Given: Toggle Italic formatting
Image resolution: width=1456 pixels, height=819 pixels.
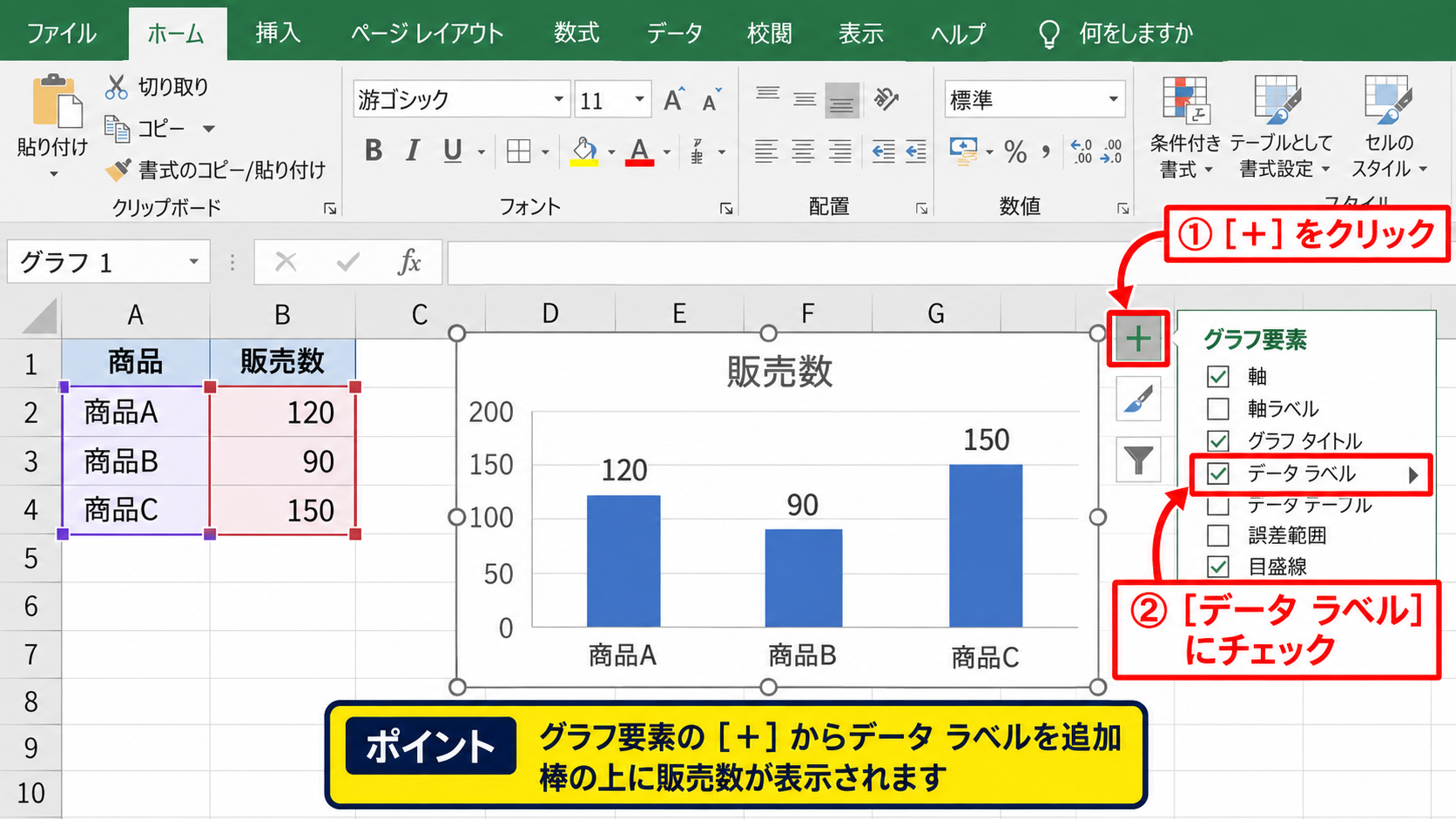Looking at the screenshot, I should [x=413, y=151].
